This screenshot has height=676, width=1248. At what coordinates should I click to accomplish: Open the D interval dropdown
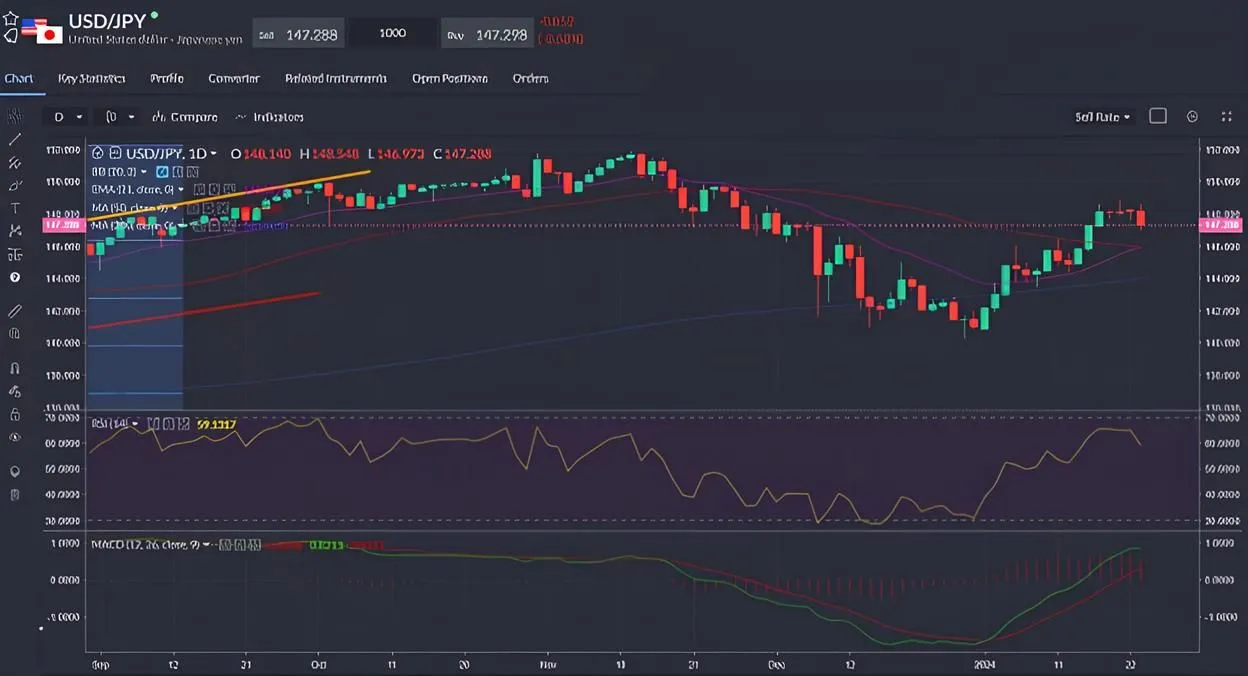(67, 117)
